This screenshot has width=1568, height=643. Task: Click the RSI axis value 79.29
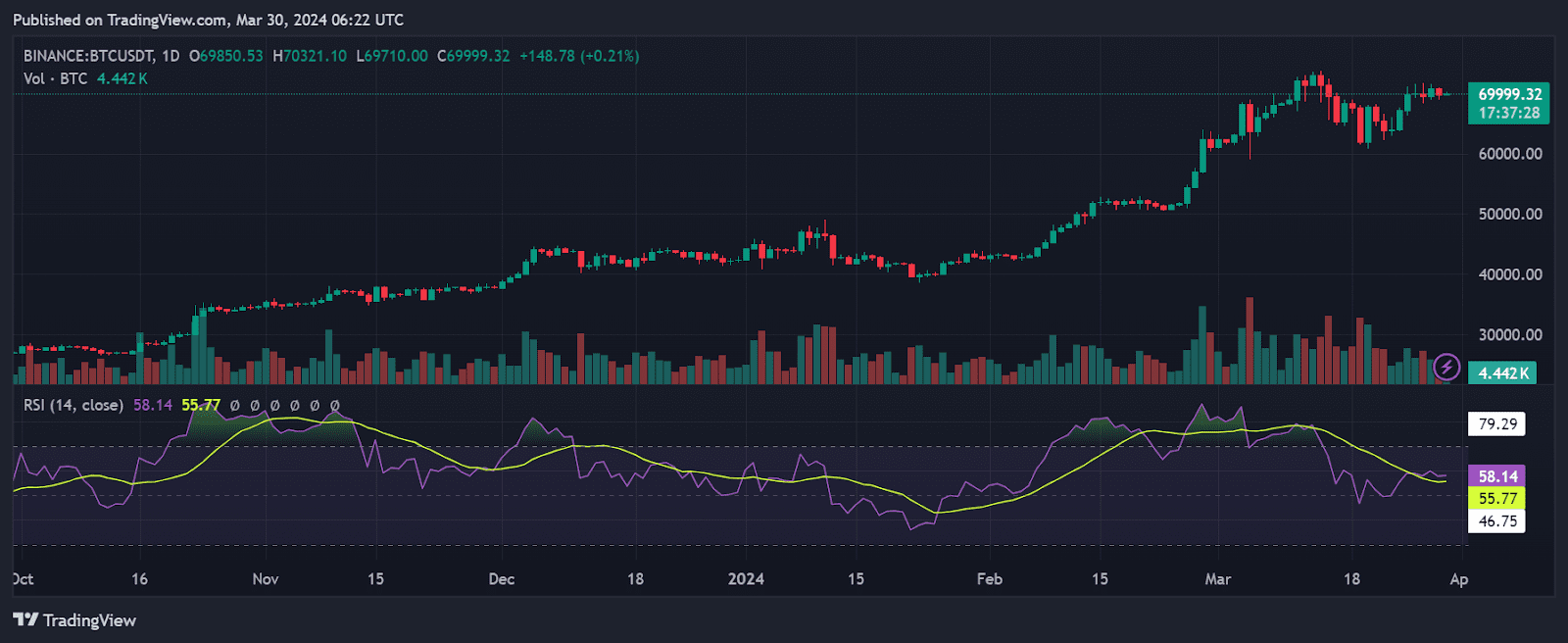pos(1497,424)
